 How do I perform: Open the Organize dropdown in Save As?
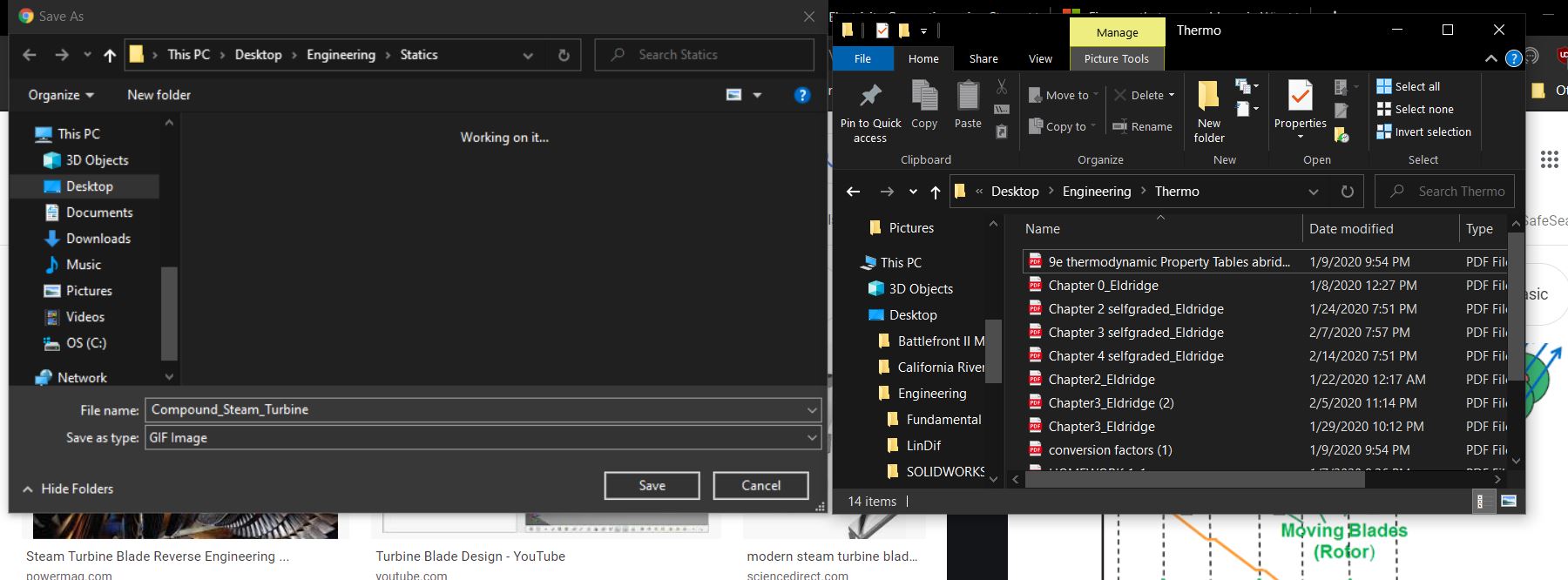click(x=61, y=95)
